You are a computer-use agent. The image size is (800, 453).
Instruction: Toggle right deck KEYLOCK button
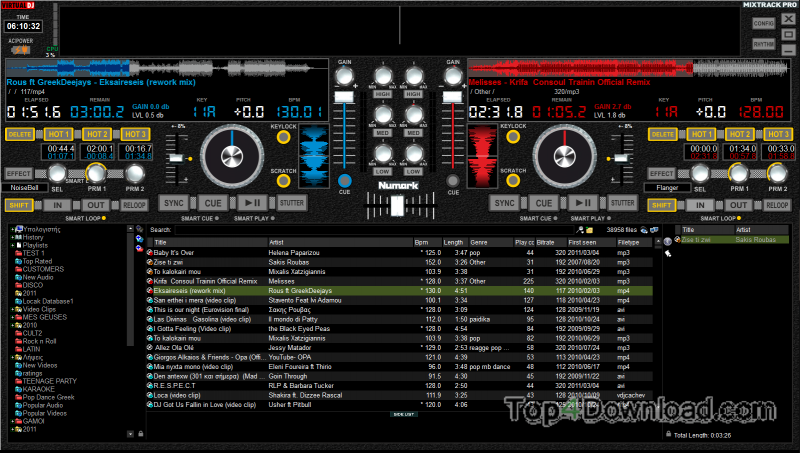click(x=513, y=136)
